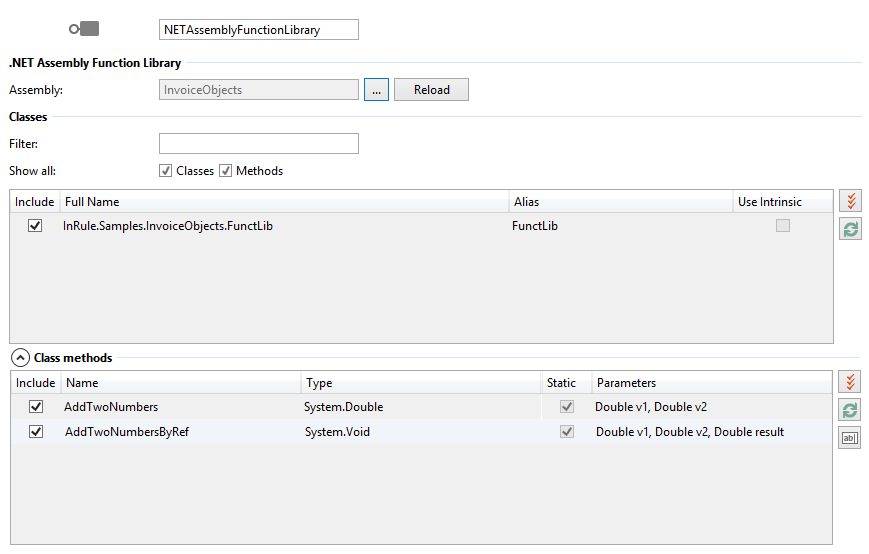Uncheck Include for the AddTwoNumbersByRef method

click(x=36, y=432)
